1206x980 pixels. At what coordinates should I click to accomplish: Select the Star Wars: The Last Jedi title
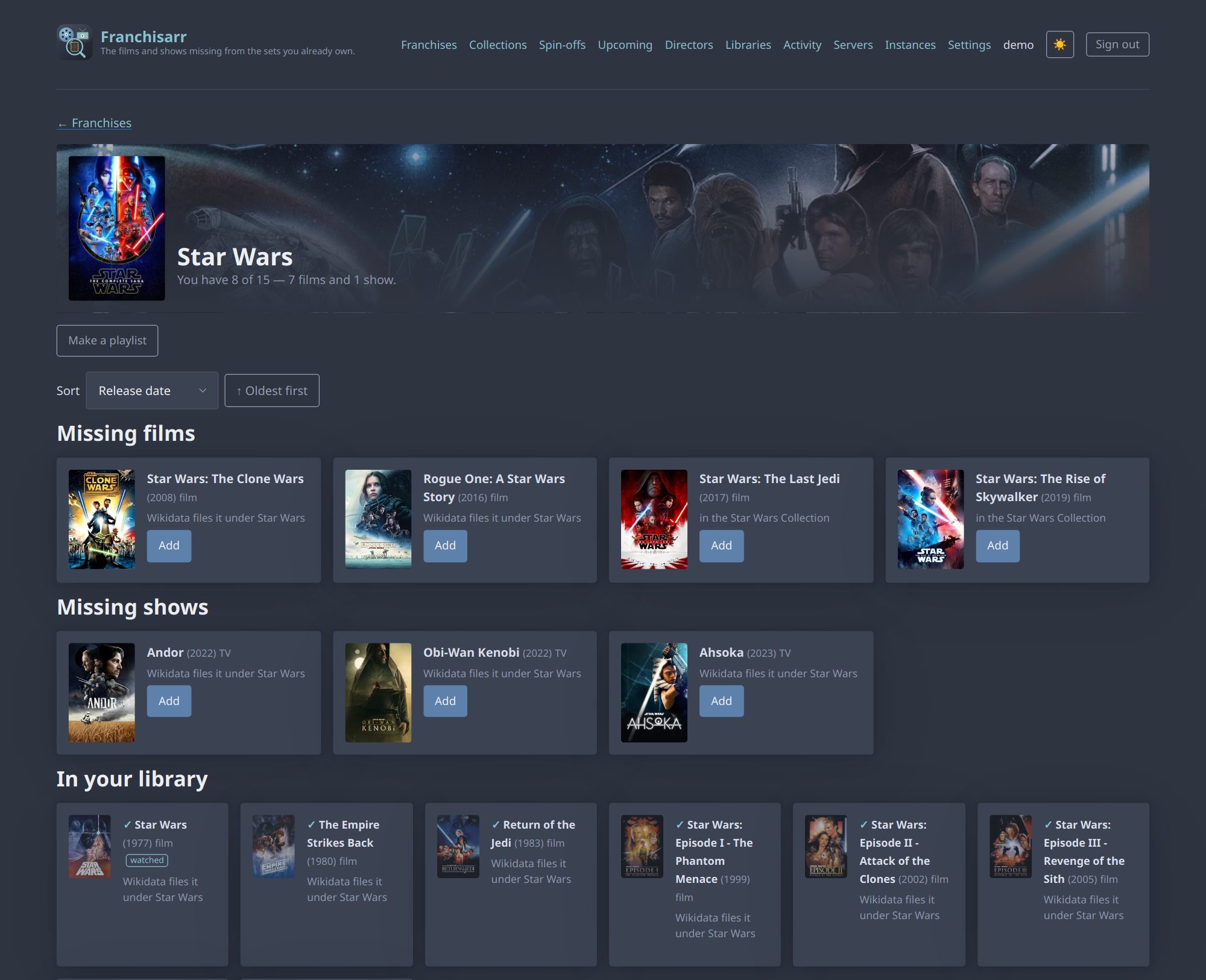[x=769, y=479]
